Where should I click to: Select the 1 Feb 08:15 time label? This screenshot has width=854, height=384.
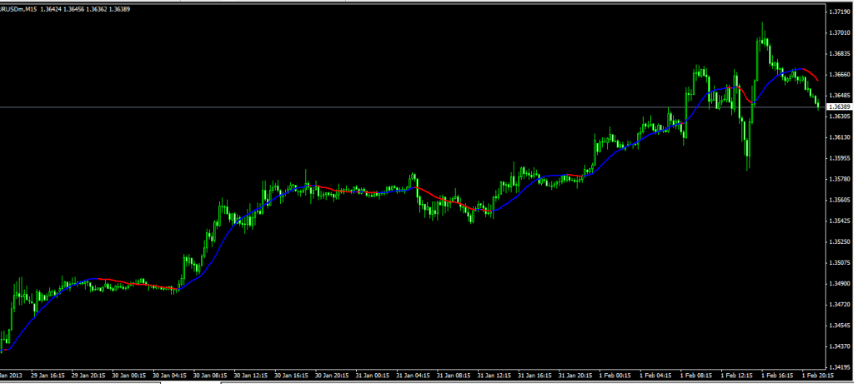697,376
